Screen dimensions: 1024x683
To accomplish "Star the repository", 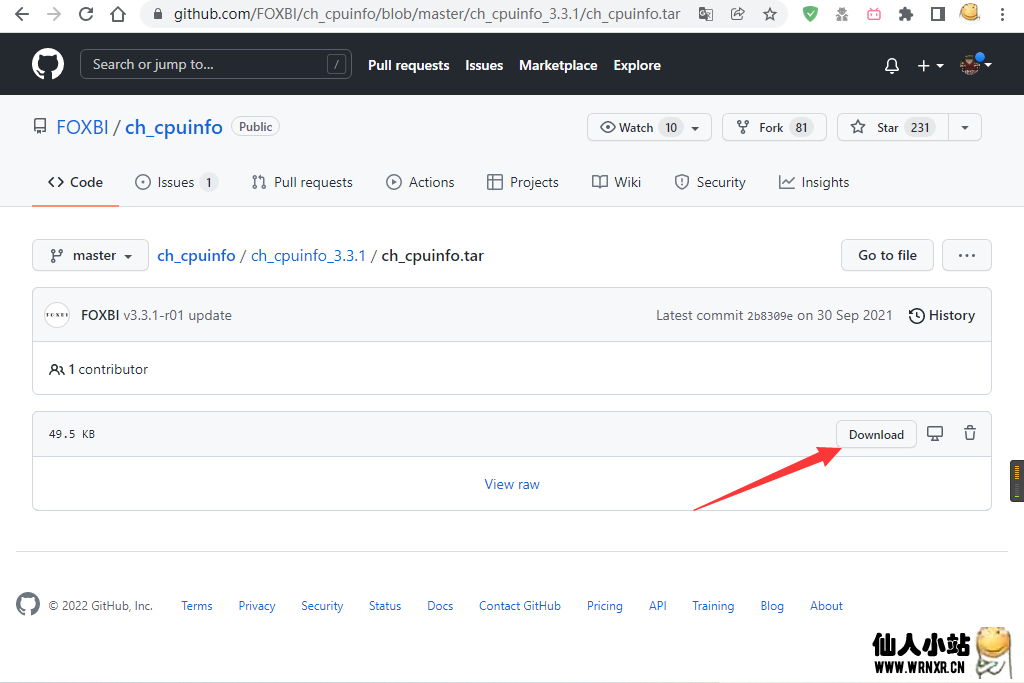I will [893, 127].
